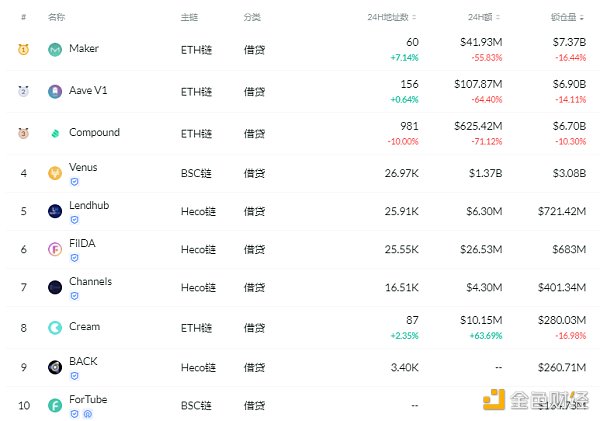Sort by the 24H地址数 column arrows

click(414, 18)
